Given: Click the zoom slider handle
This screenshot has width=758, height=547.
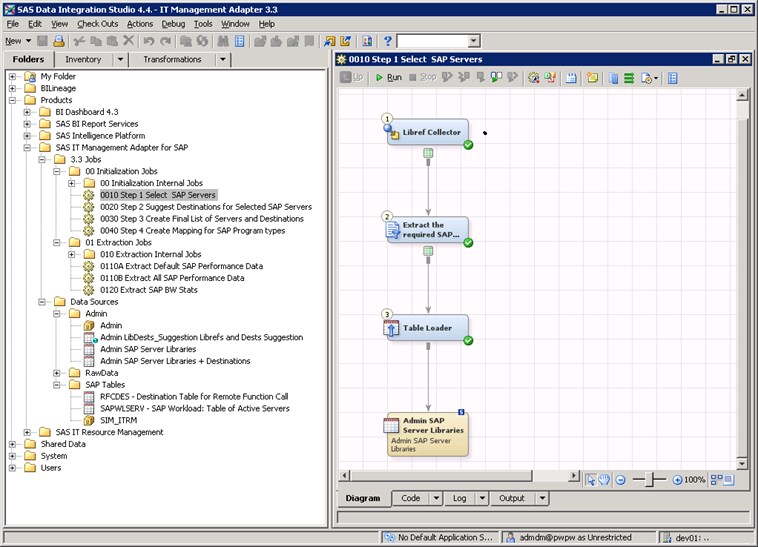Looking at the screenshot, I should (x=651, y=480).
